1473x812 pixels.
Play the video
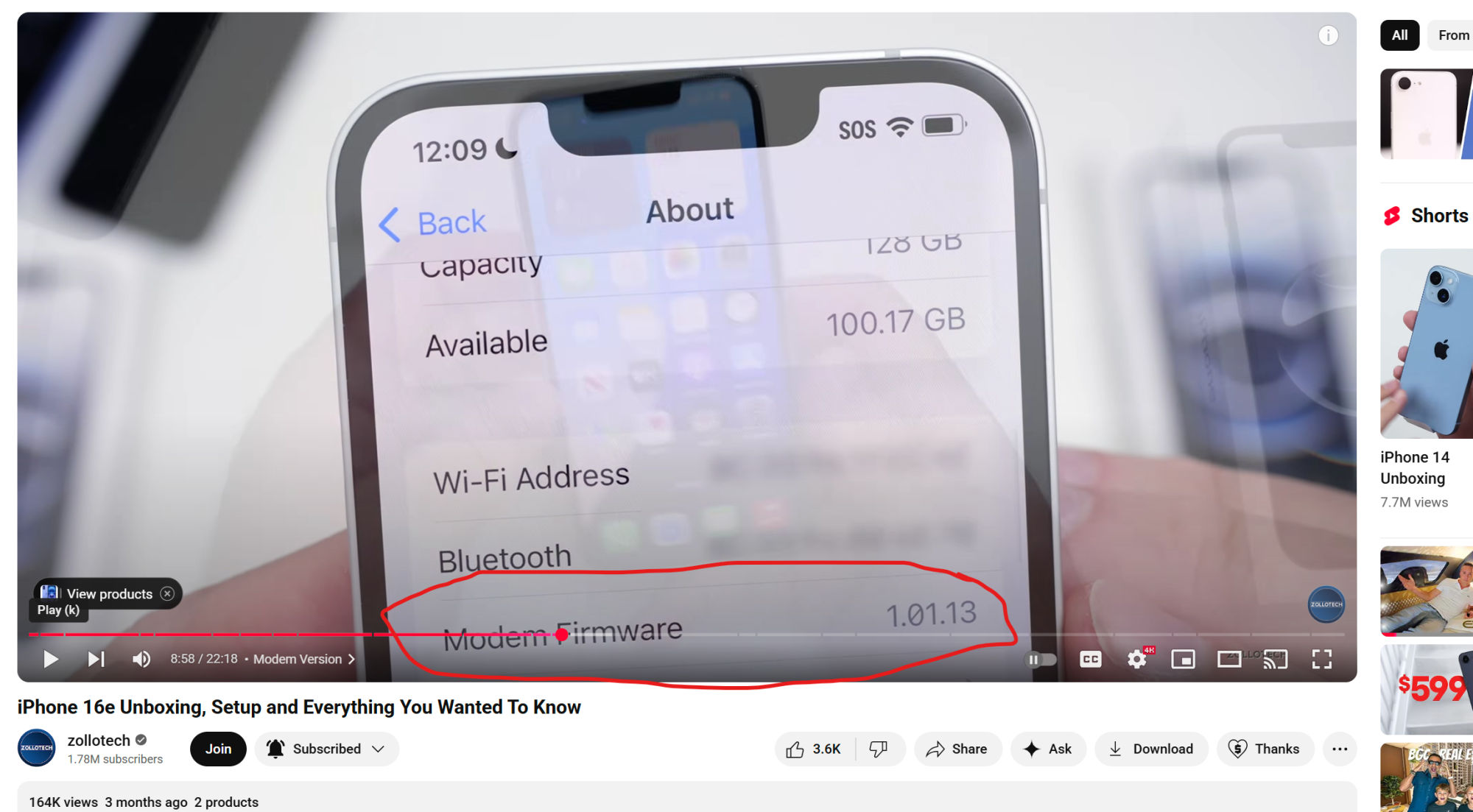click(x=50, y=659)
